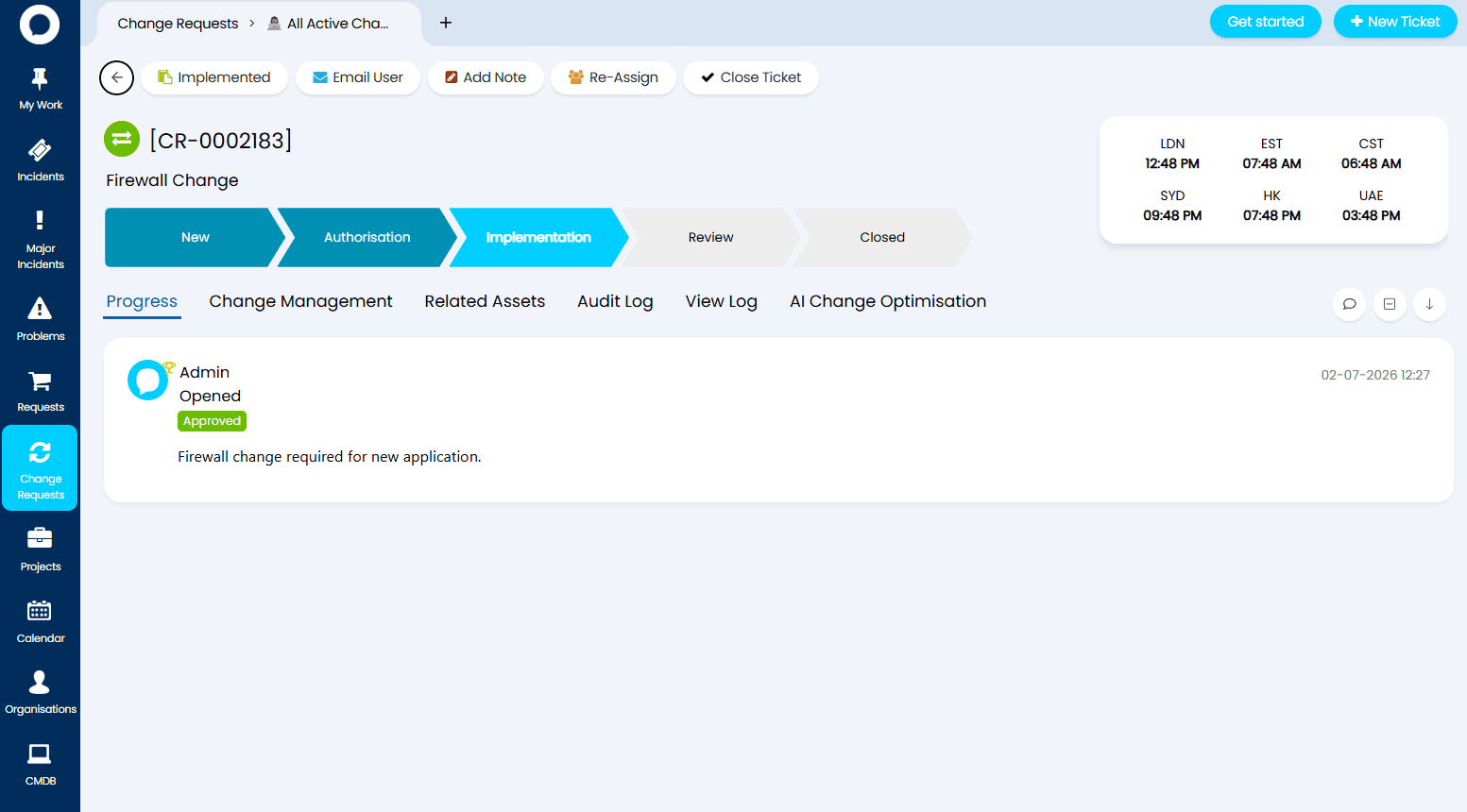Open Problems section in sidebar
1467x812 pixels.
point(40,319)
